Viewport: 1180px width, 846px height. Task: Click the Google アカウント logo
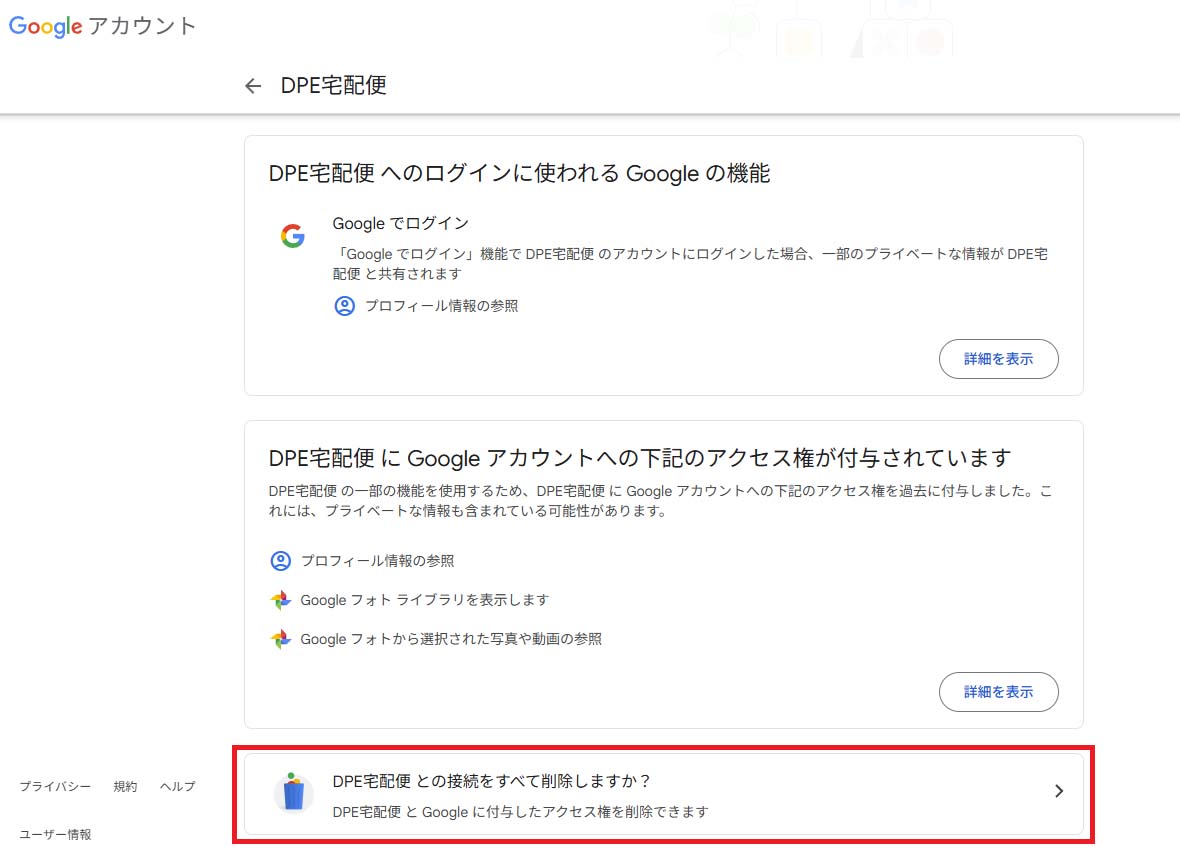pos(102,26)
